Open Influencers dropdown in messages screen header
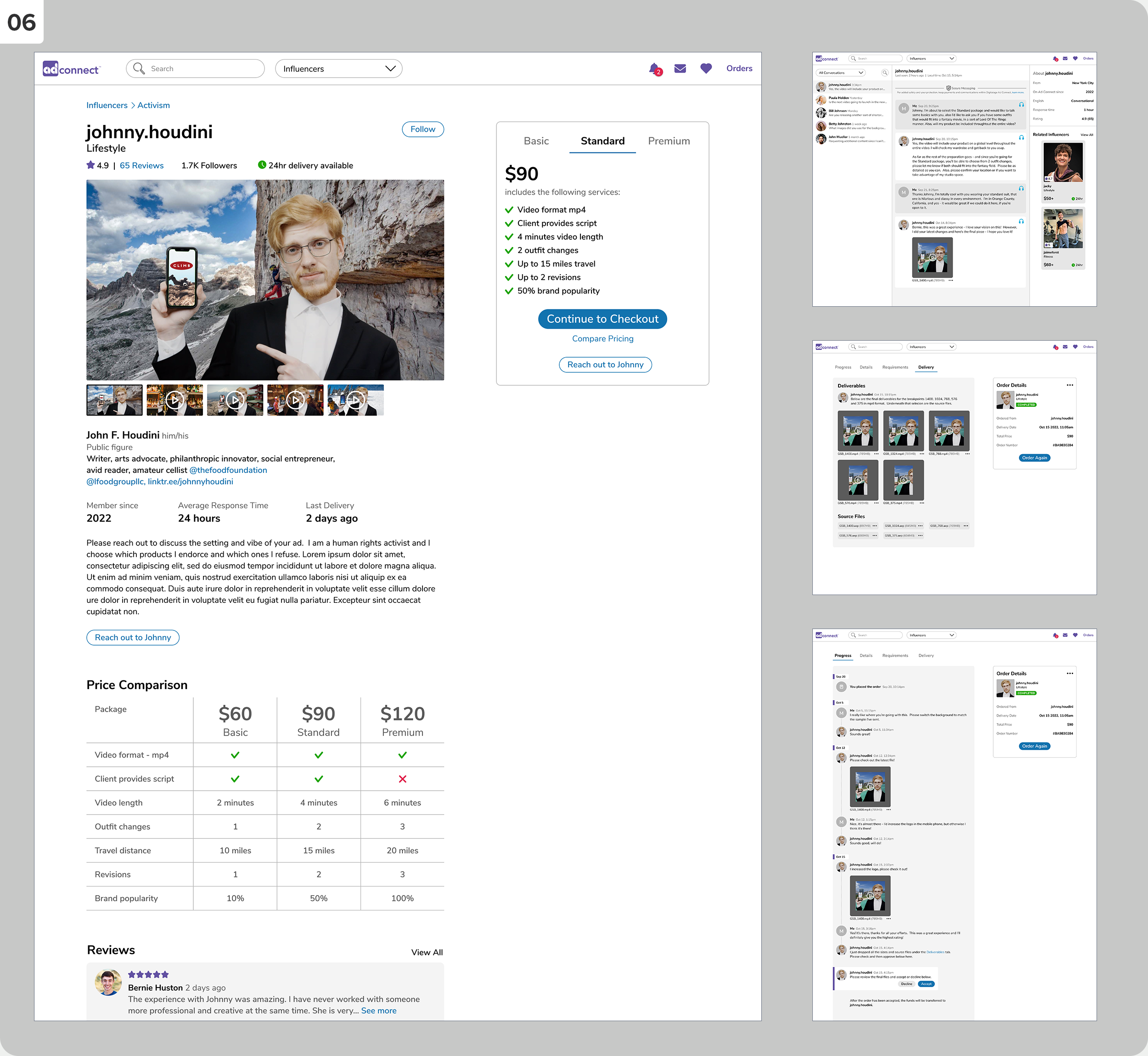 point(931,58)
